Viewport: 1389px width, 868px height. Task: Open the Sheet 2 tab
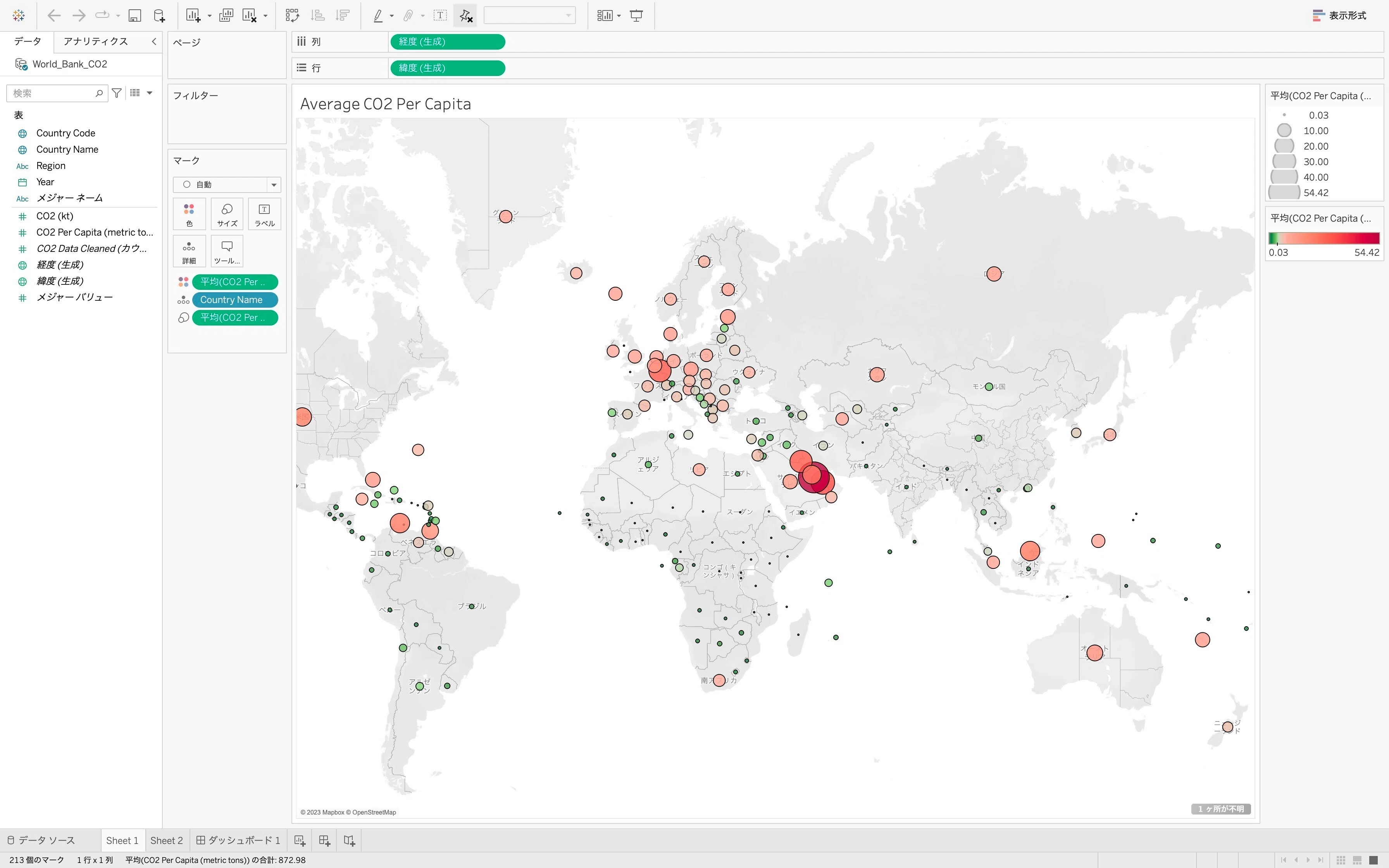click(x=166, y=840)
